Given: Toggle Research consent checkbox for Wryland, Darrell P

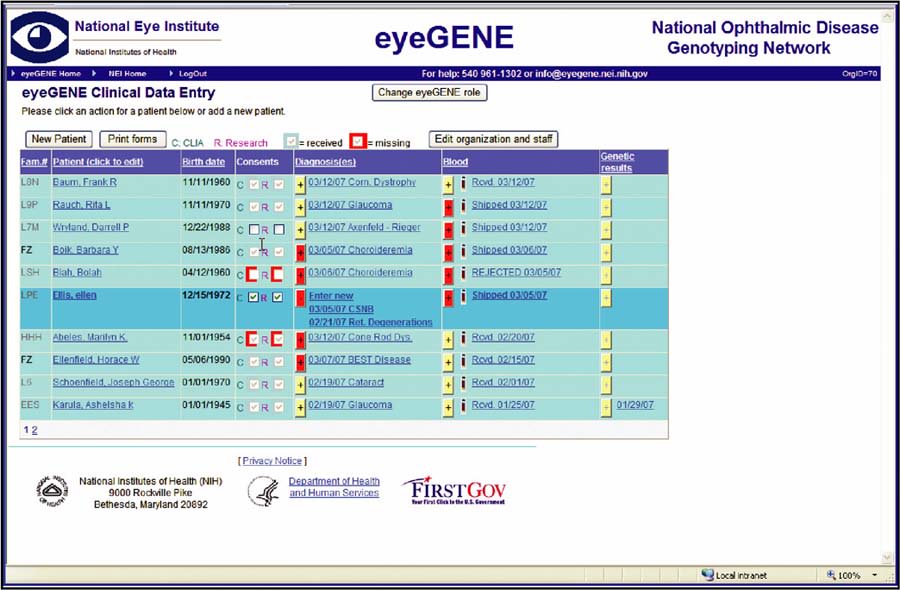Looking at the screenshot, I should tap(279, 230).
